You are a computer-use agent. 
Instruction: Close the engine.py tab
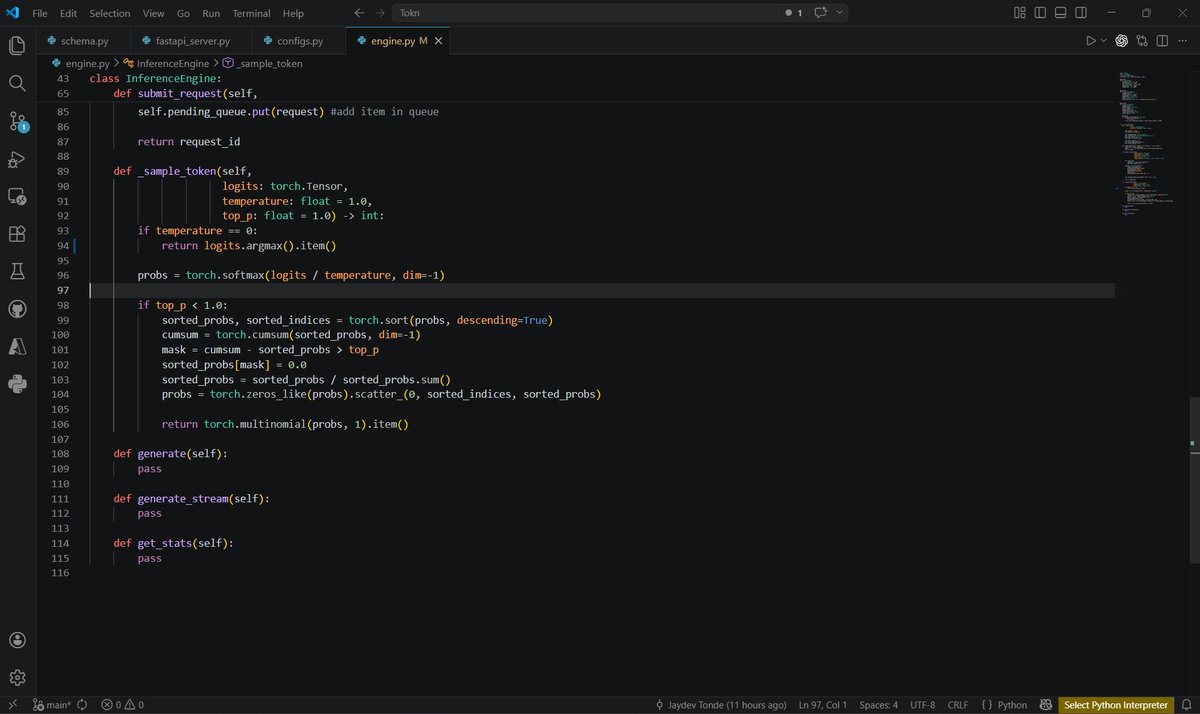(438, 41)
